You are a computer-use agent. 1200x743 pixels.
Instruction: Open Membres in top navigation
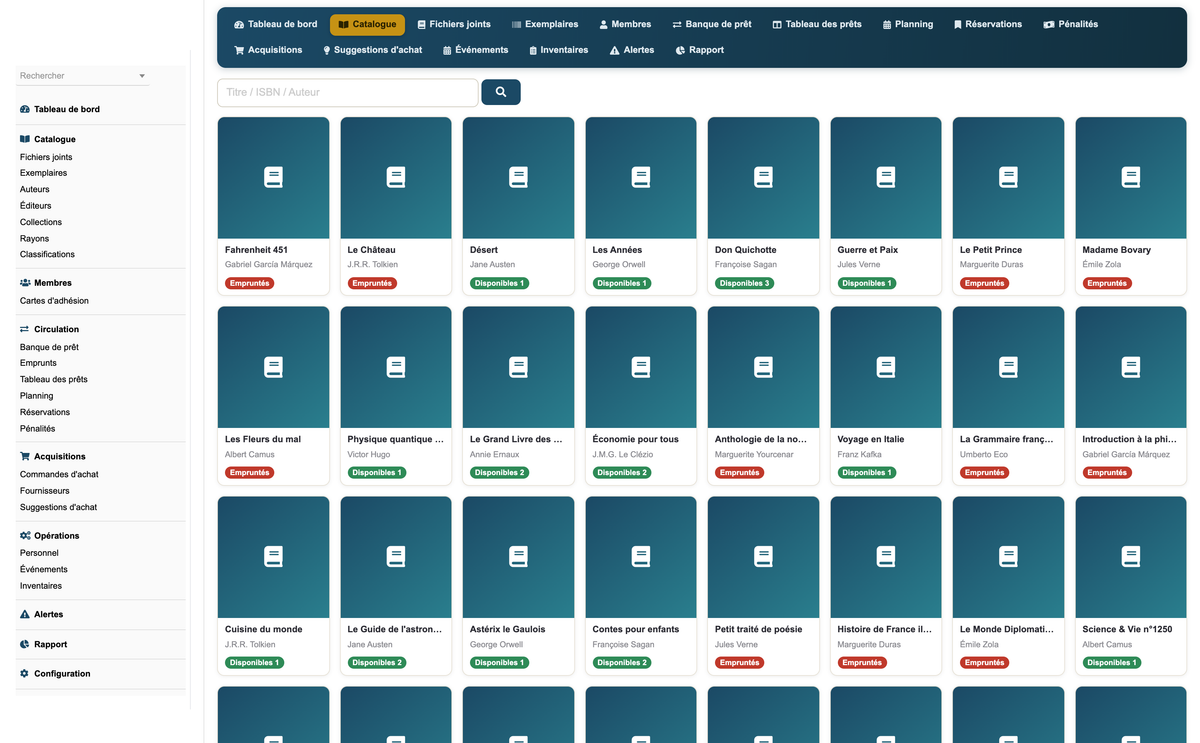pos(625,24)
